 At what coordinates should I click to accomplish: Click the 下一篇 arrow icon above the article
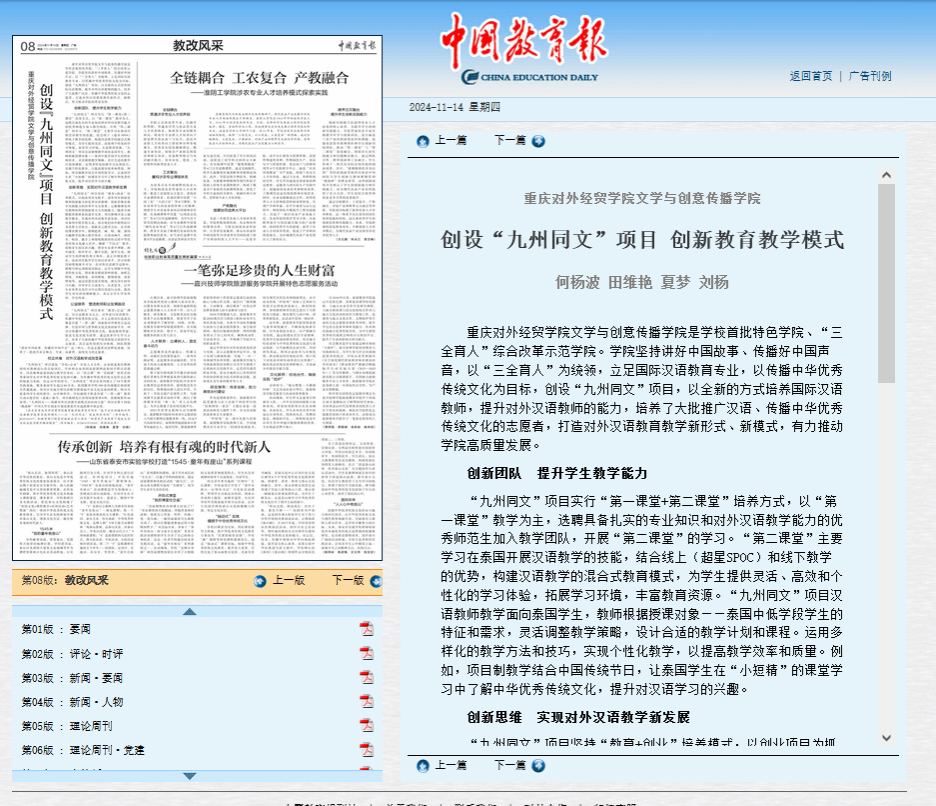pyautogui.click(x=539, y=141)
